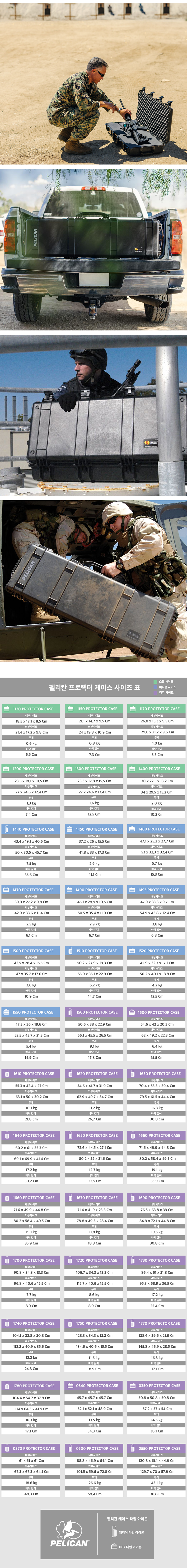
Task: Click the 007 briefcase type icon
Action: click(x=114, y=1546)
